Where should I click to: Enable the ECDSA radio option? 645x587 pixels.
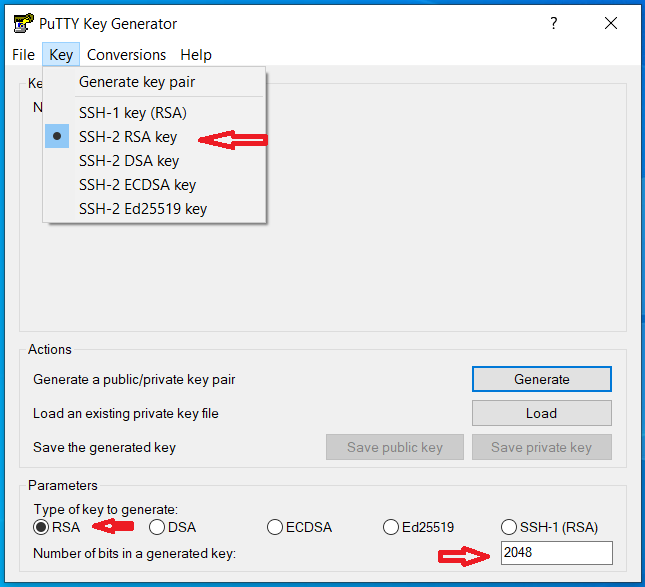275,527
